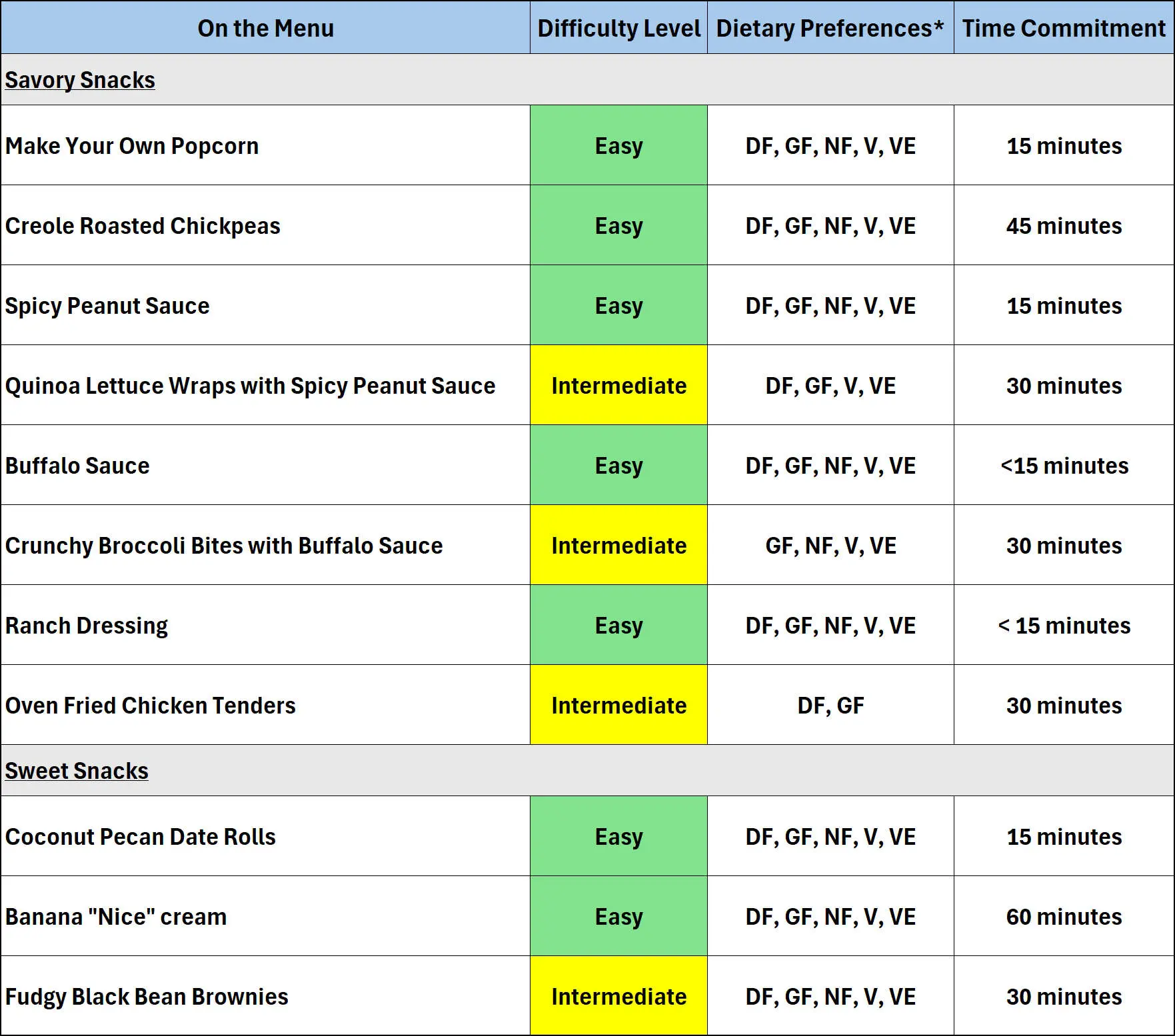Viewport: 1175px width, 1036px height.
Task: Click the Intermediate cell for Fudgy Black Bean Brownies
Action: (x=618, y=996)
